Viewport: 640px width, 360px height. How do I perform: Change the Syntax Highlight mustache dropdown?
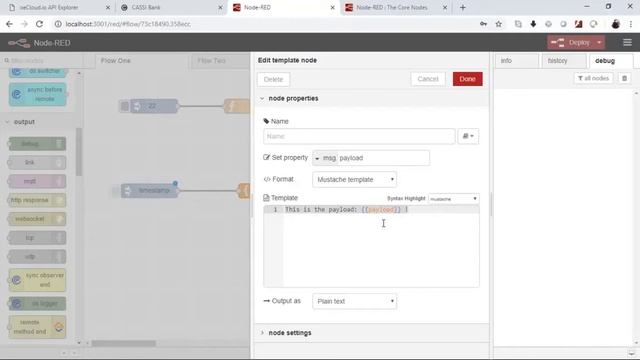tap(453, 199)
